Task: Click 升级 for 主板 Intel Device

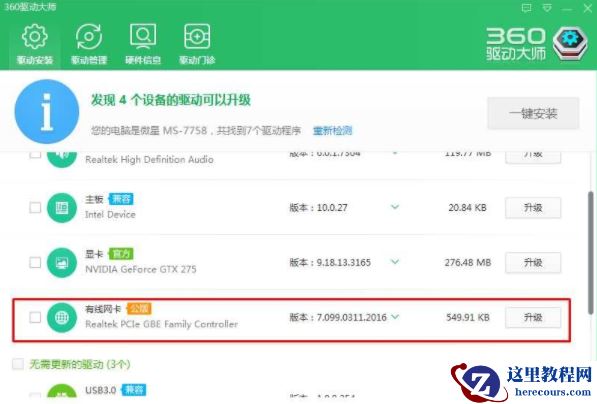Action: (533, 208)
